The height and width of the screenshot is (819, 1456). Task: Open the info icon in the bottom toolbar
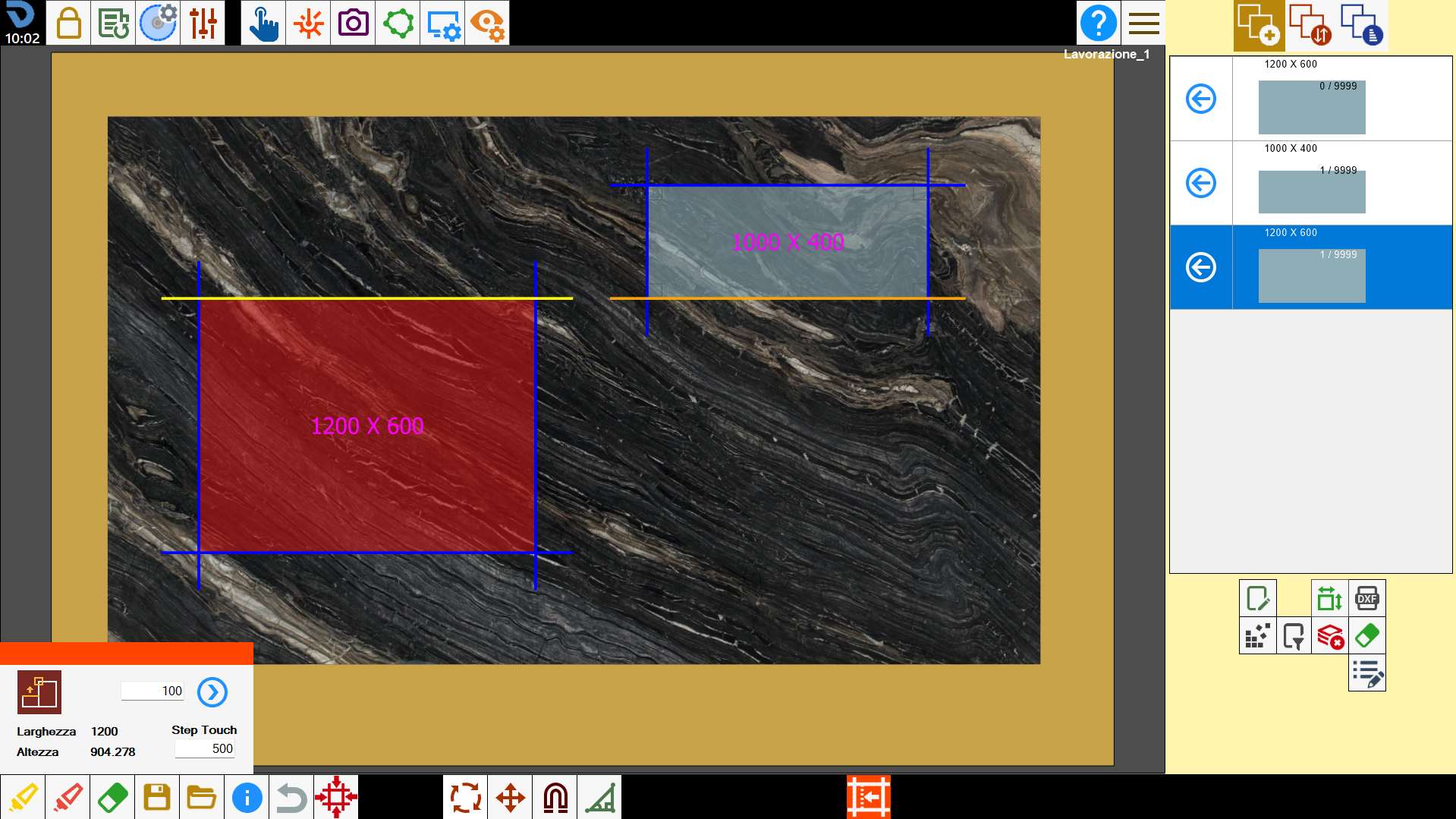tap(247, 797)
